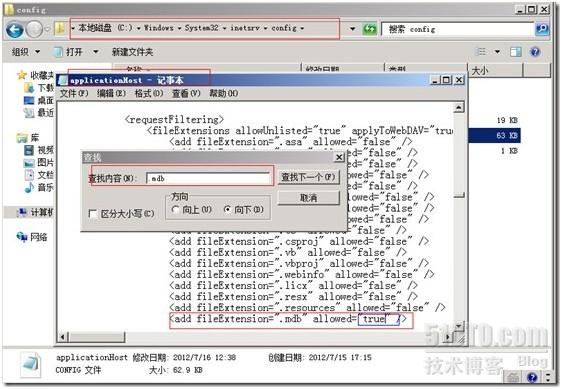
Task: Toggle the preview pane icon
Action: click(x=515, y=52)
